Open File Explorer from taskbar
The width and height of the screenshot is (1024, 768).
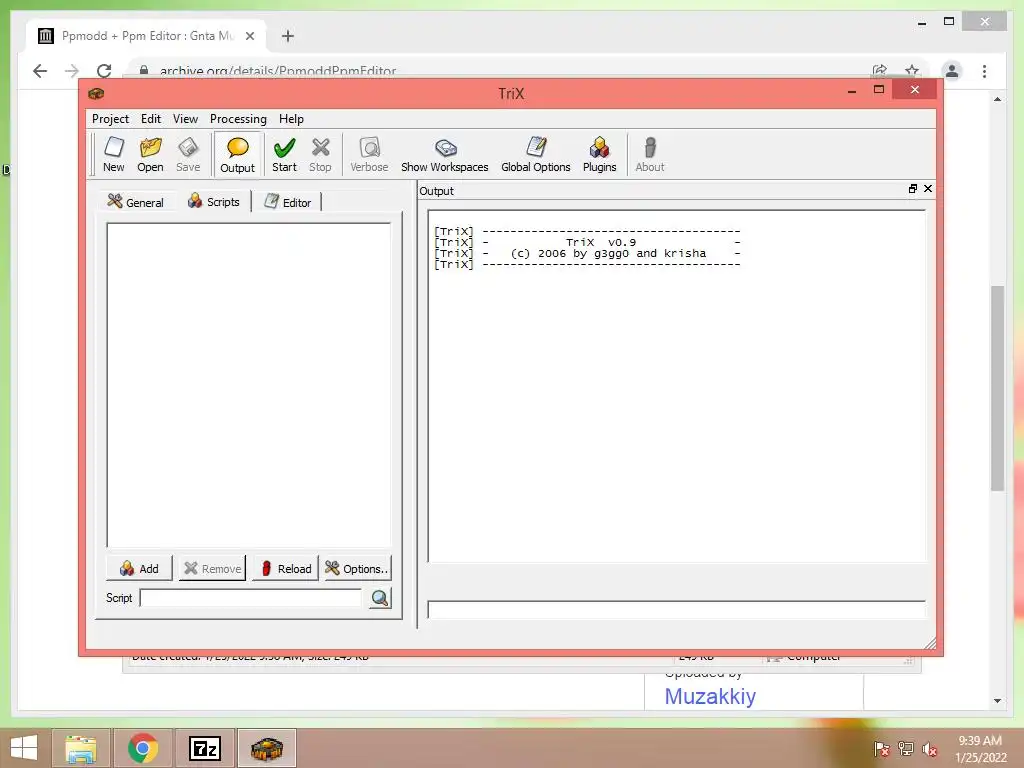(81, 748)
